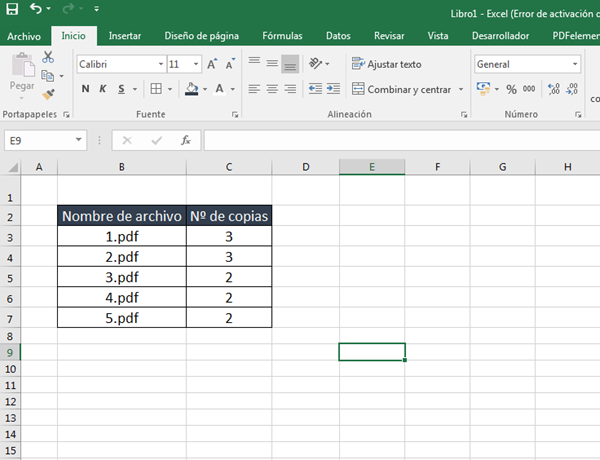Click the Fill color paint bucket swatch
Viewport: 600px width, 460px height.
(191, 89)
